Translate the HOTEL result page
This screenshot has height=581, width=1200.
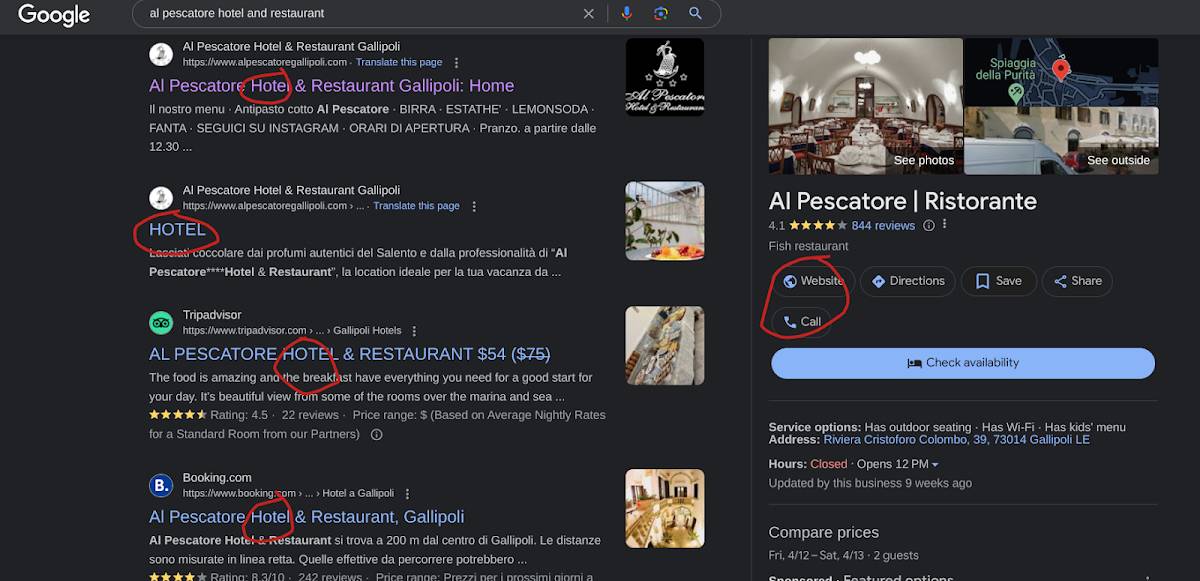(x=416, y=207)
